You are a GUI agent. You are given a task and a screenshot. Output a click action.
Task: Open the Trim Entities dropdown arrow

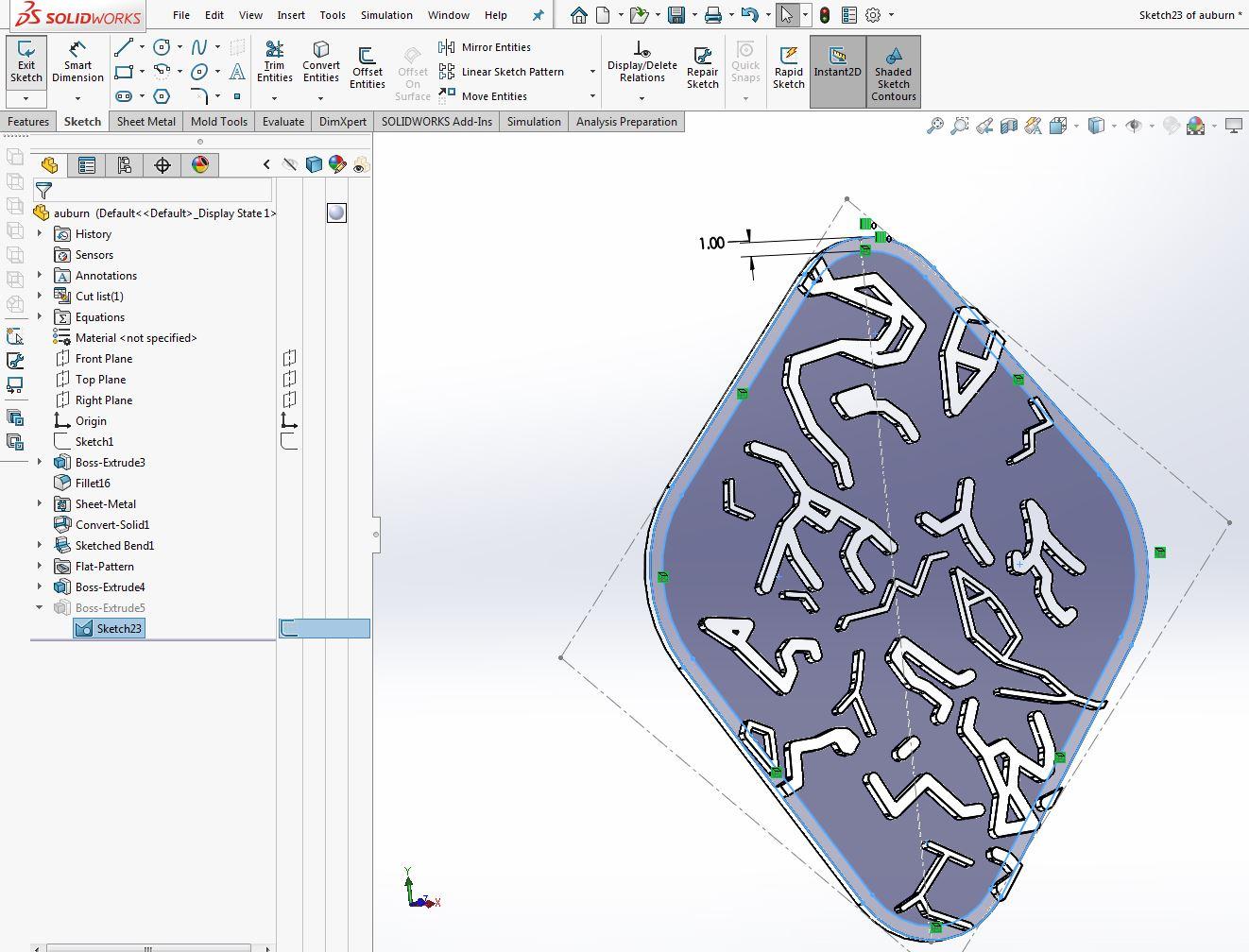point(274,98)
